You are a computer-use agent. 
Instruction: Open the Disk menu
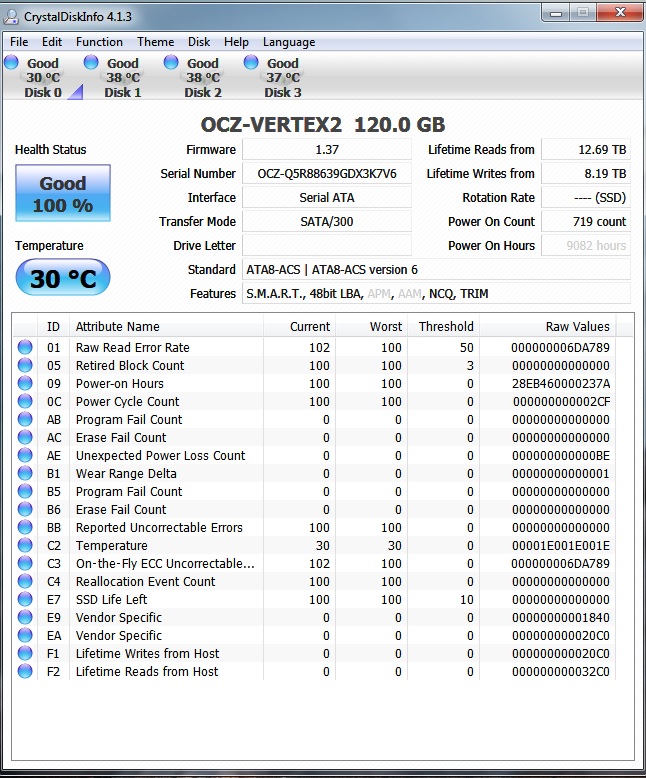[198, 42]
